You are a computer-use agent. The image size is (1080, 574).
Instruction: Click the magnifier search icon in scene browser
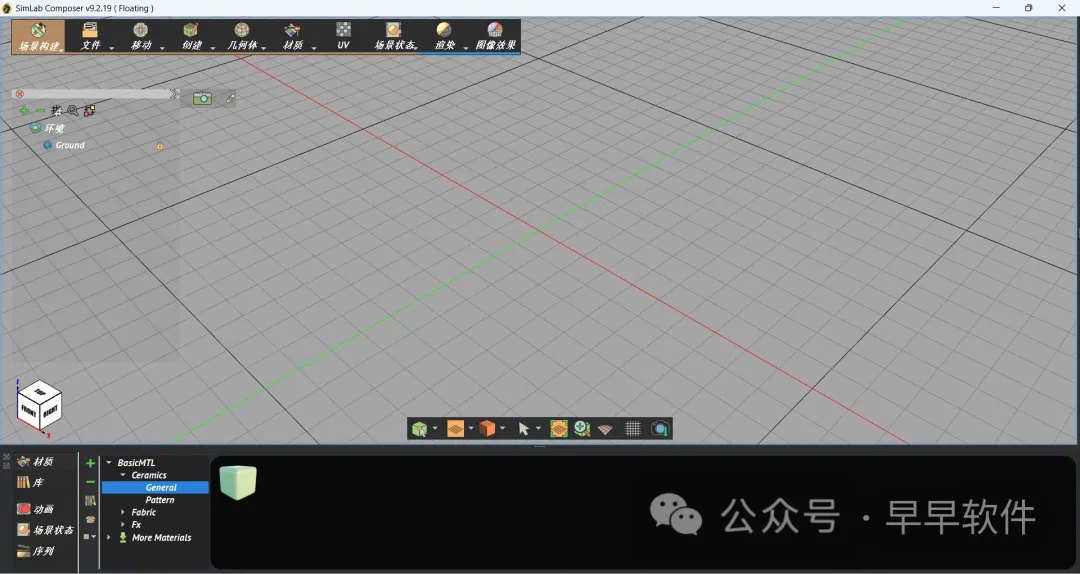(72, 110)
